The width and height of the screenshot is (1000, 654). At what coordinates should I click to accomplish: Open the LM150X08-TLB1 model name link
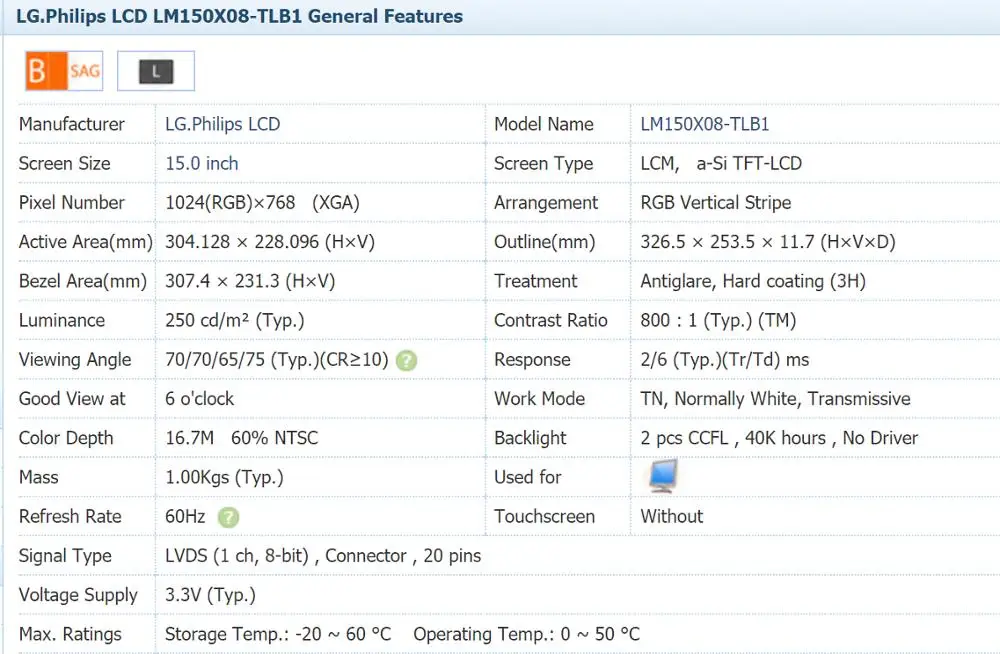point(704,124)
